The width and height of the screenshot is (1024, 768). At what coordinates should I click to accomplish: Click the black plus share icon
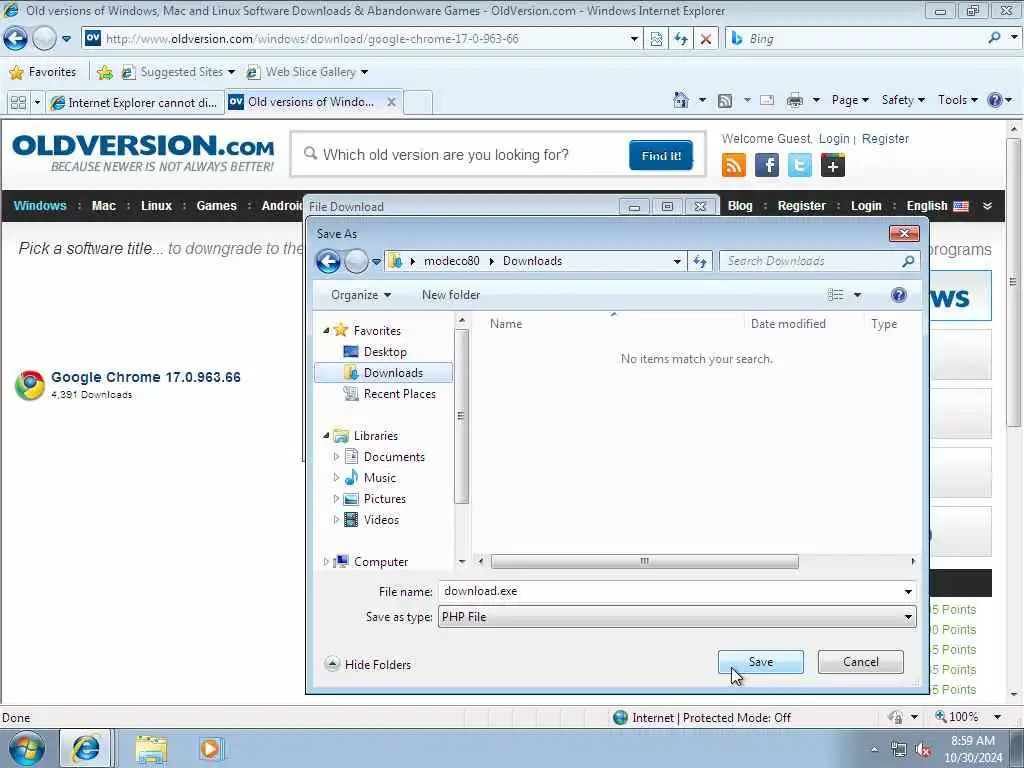point(833,165)
